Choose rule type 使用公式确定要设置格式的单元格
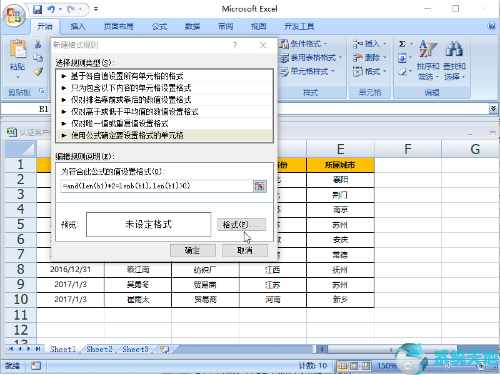The width and height of the screenshot is (500, 375). 165,135
